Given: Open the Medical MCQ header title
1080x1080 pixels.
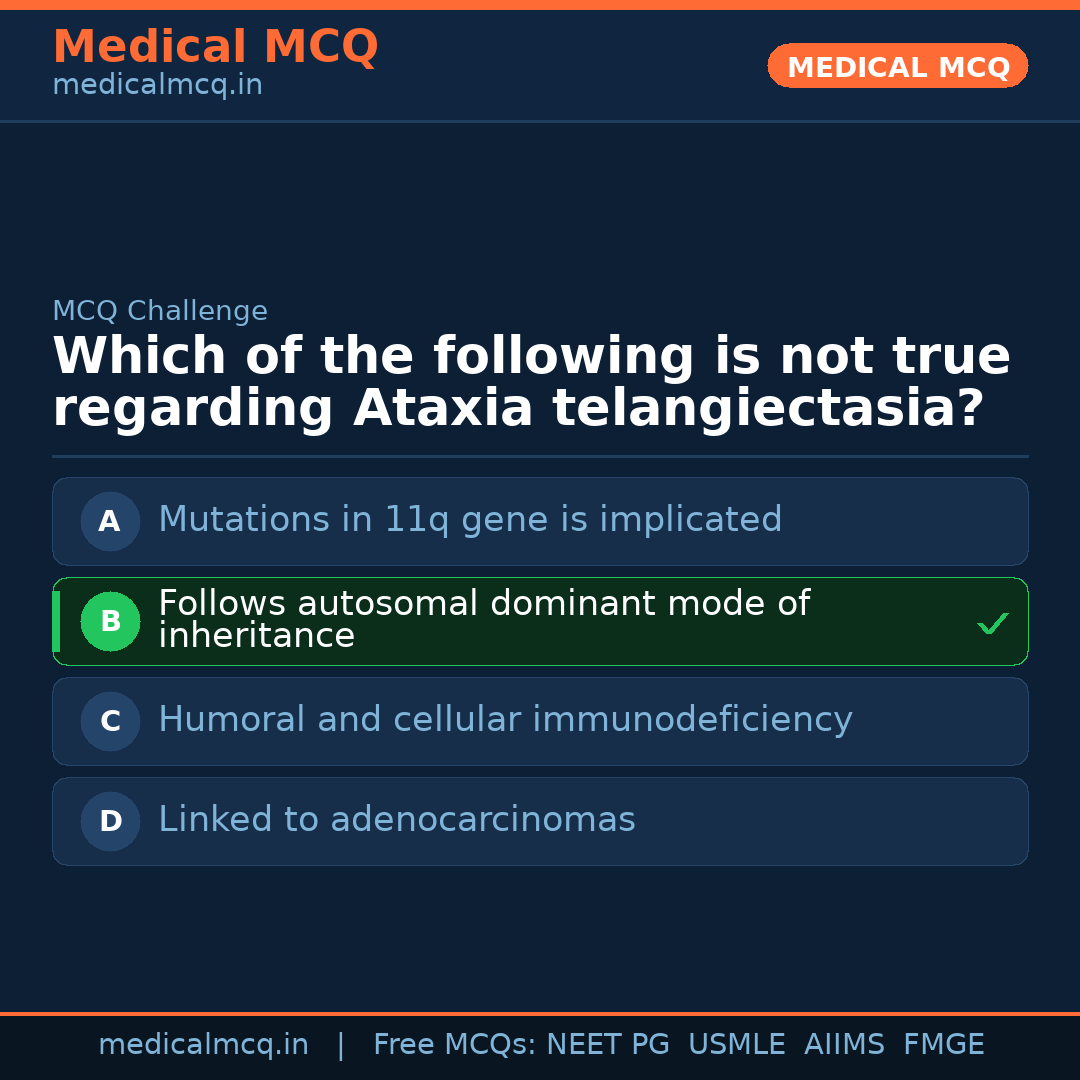Looking at the screenshot, I should pos(215,47).
